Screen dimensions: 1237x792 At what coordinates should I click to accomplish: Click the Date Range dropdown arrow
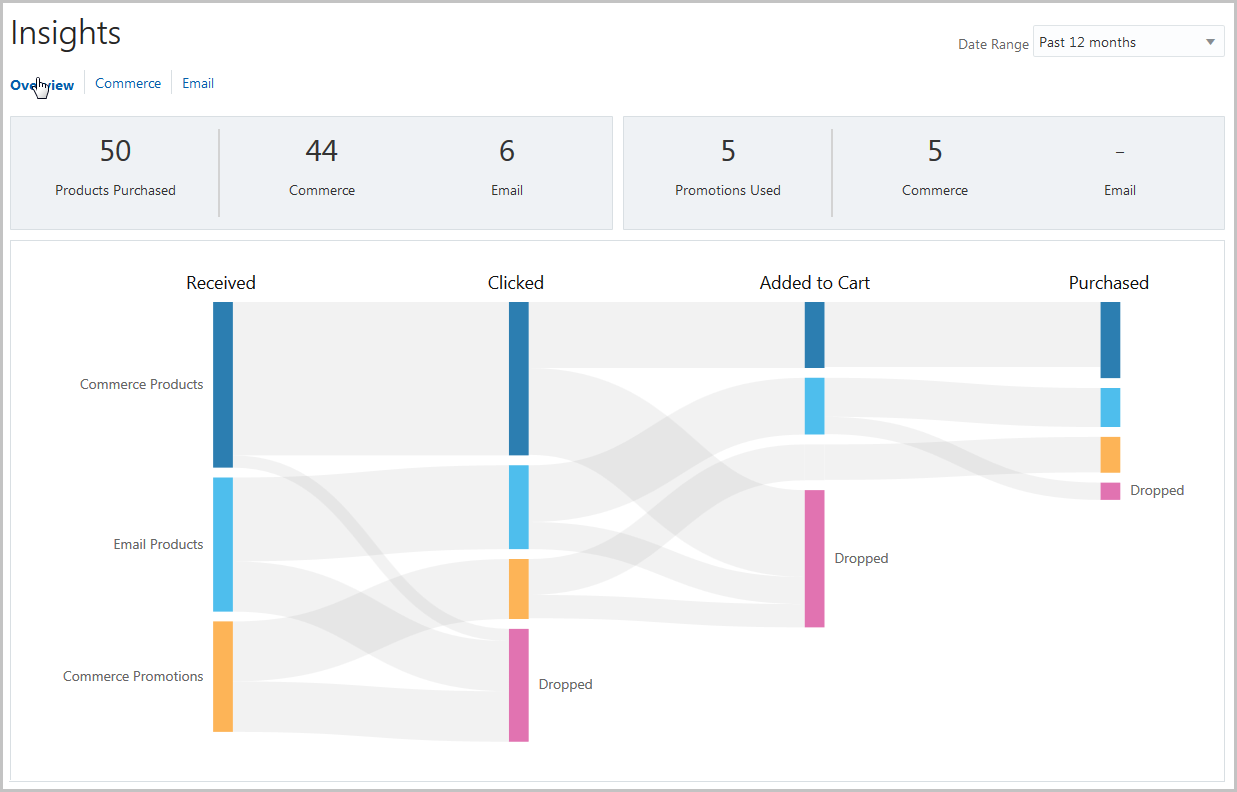click(1210, 42)
